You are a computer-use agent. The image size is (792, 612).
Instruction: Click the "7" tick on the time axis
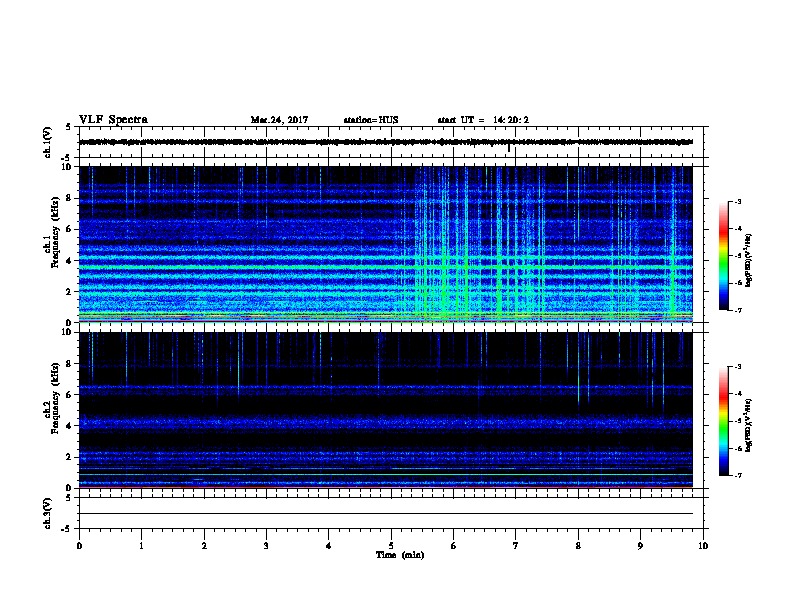tap(516, 546)
